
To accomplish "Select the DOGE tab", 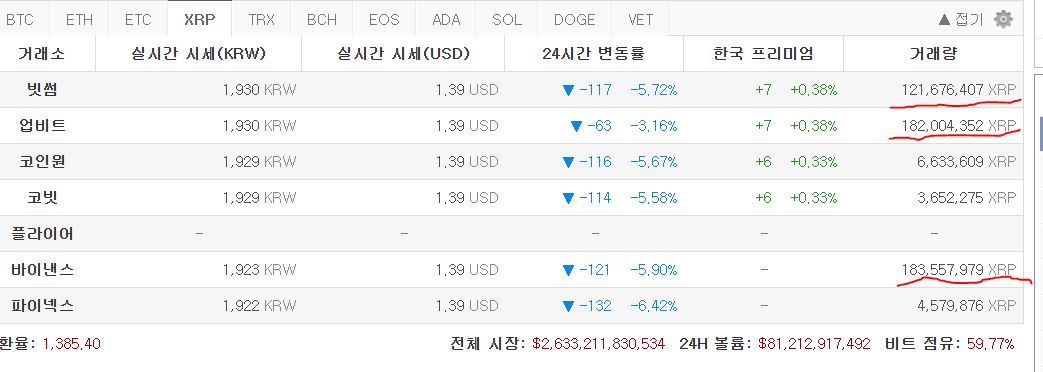I will click(574, 19).
